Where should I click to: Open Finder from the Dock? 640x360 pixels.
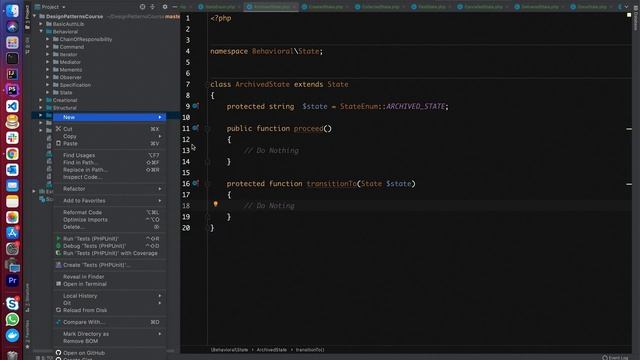[x=12, y=11]
